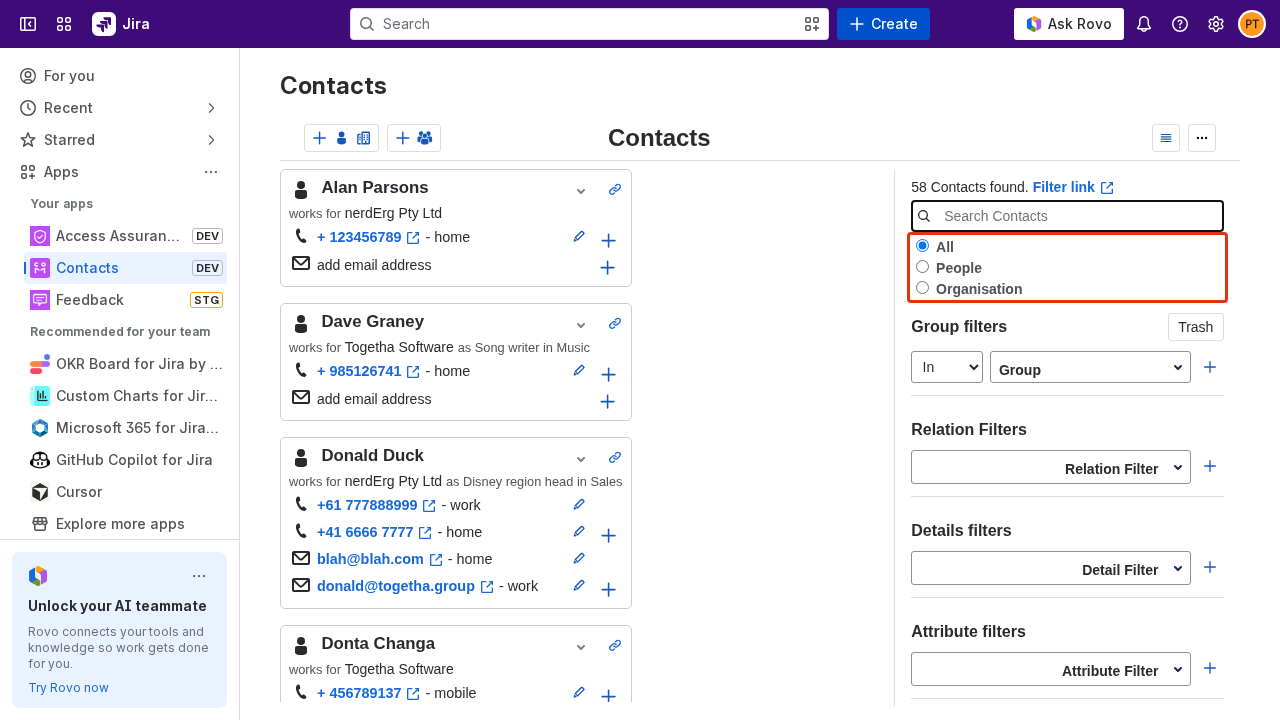Open the Apps more options ellipsis
1280x720 pixels.
coord(211,172)
